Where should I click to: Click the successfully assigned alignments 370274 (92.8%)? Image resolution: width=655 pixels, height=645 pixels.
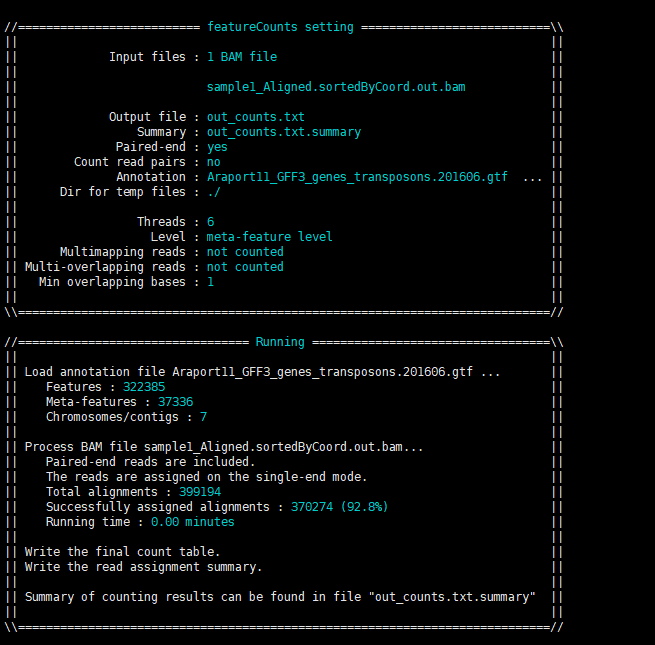point(339,507)
